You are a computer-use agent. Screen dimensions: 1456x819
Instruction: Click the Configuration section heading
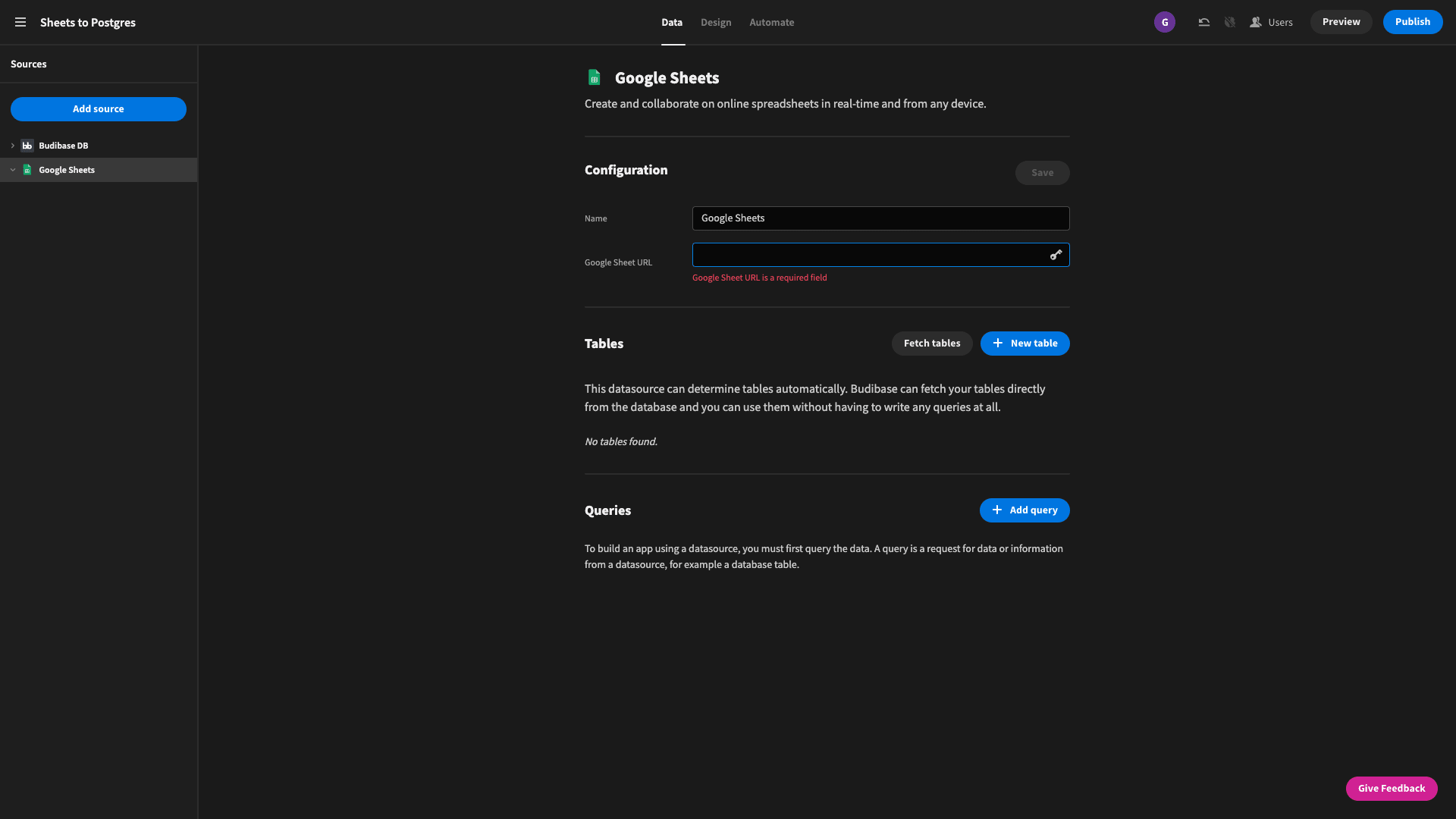[626, 170]
